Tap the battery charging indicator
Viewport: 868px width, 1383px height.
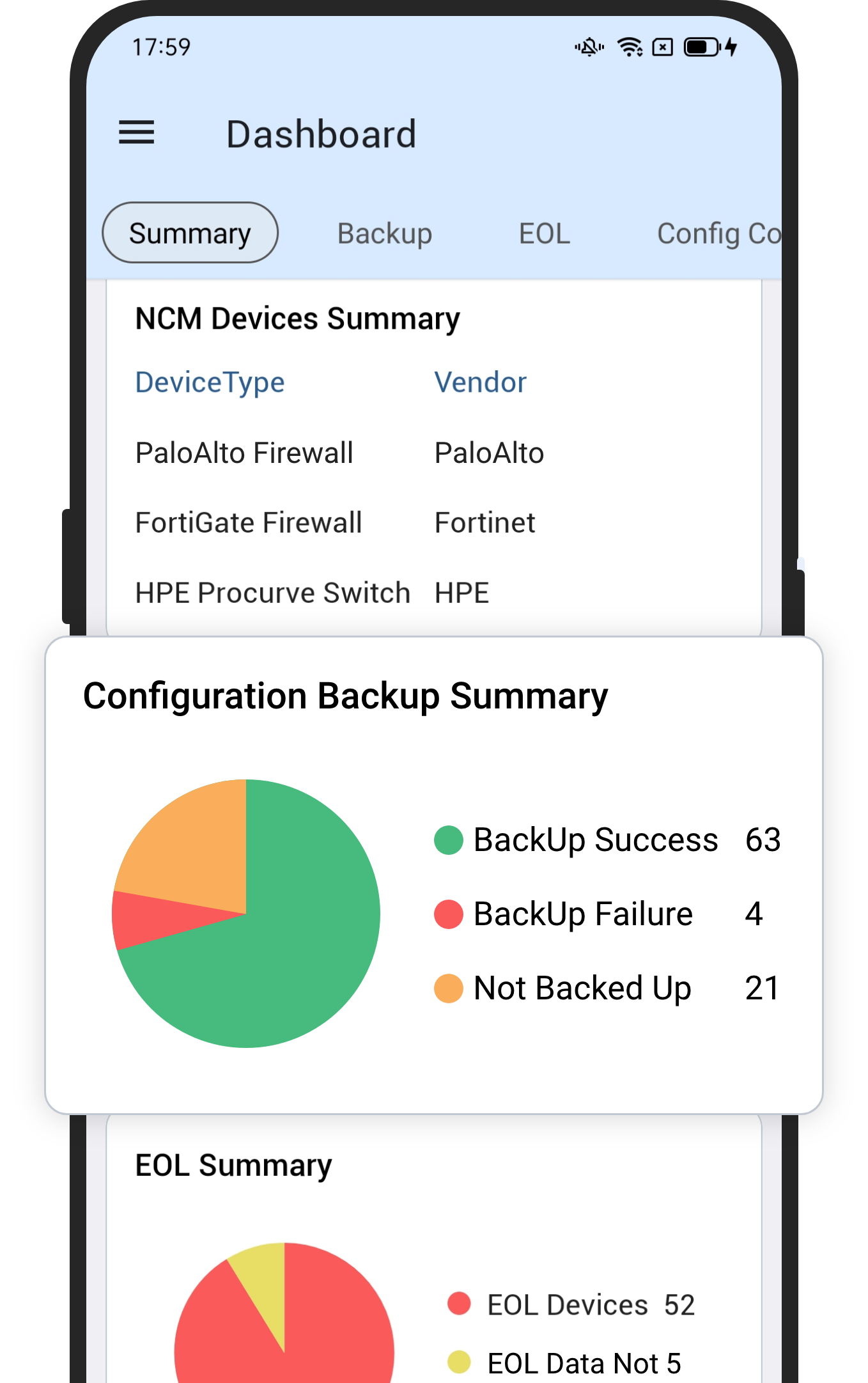[x=711, y=47]
